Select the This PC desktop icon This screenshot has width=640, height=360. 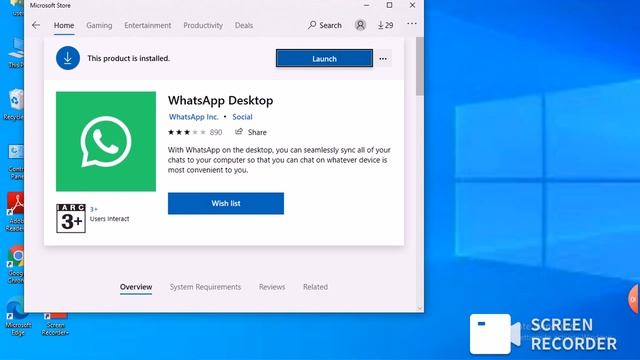click(16, 53)
